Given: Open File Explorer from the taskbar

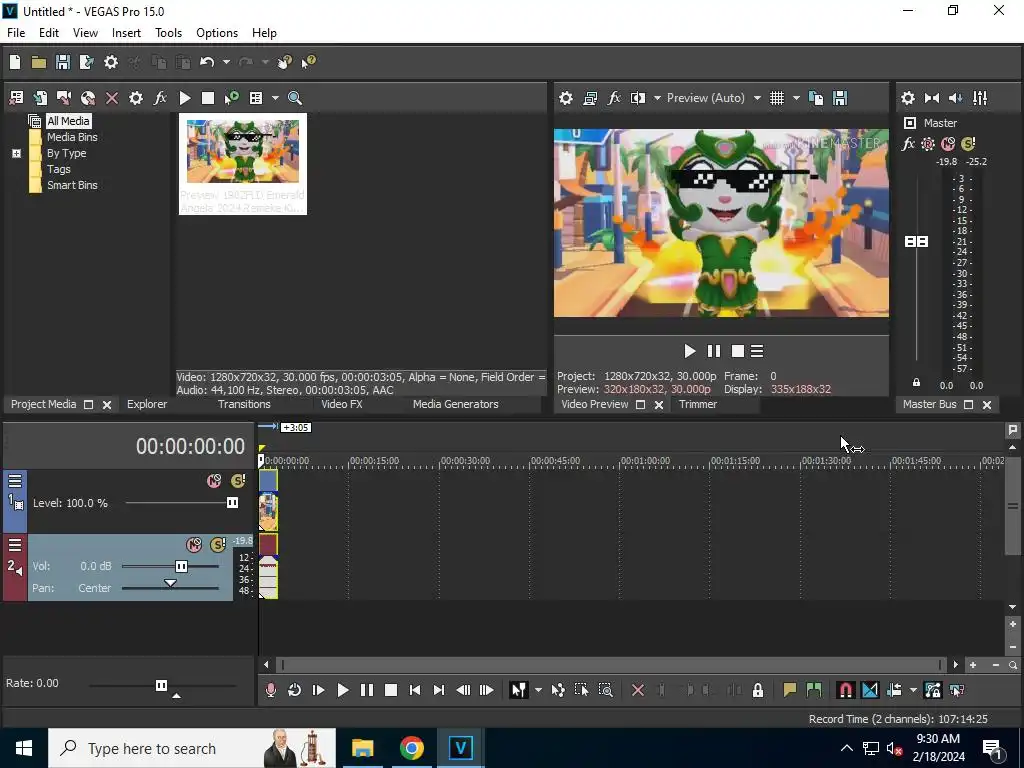Looking at the screenshot, I should pyautogui.click(x=362, y=748).
